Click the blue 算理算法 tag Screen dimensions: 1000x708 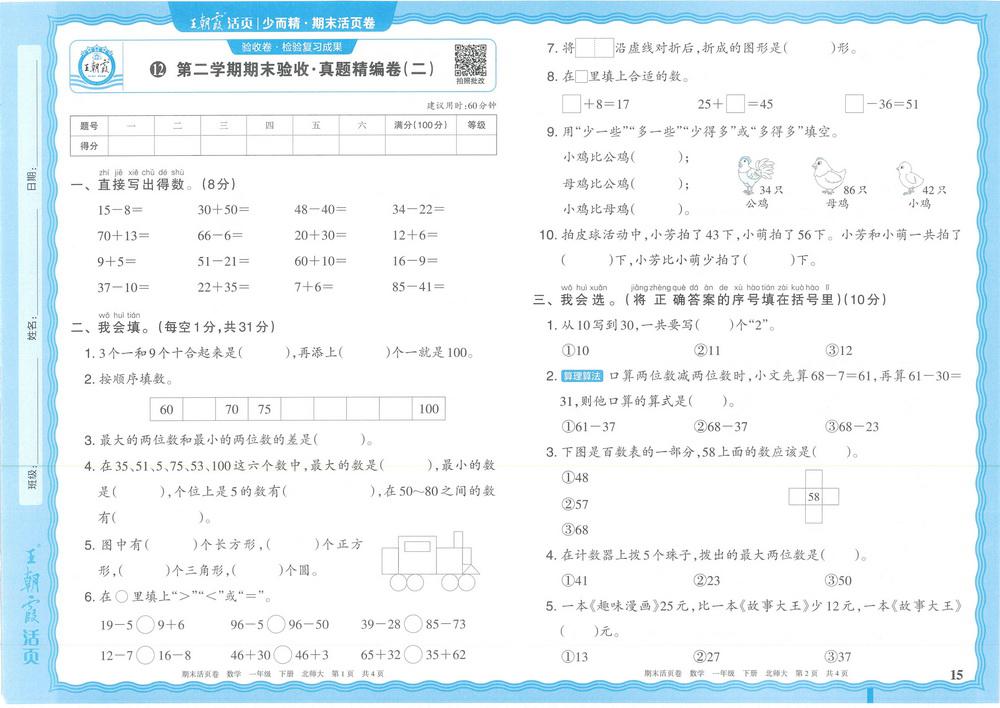click(582, 376)
